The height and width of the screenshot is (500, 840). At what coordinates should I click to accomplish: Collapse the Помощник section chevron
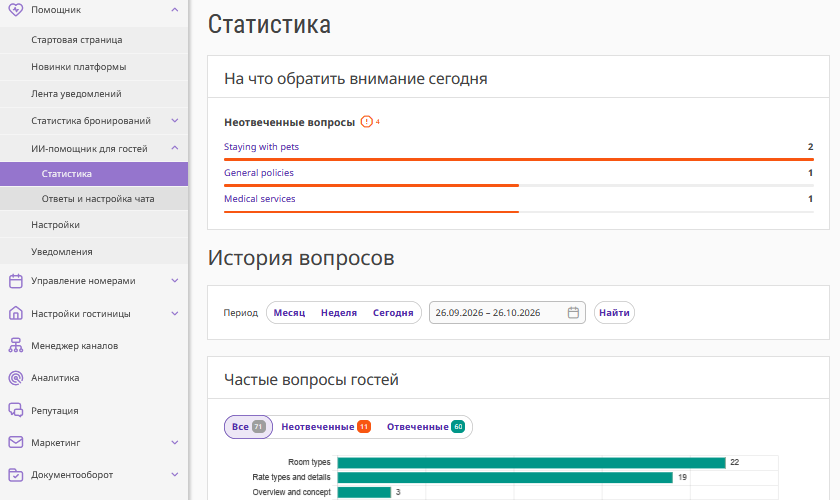175,10
